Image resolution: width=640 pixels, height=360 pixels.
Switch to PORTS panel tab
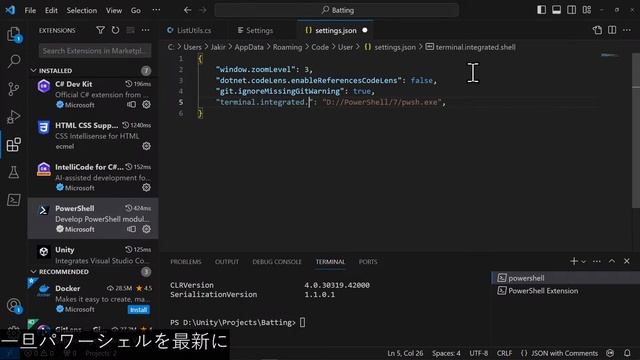click(x=368, y=262)
